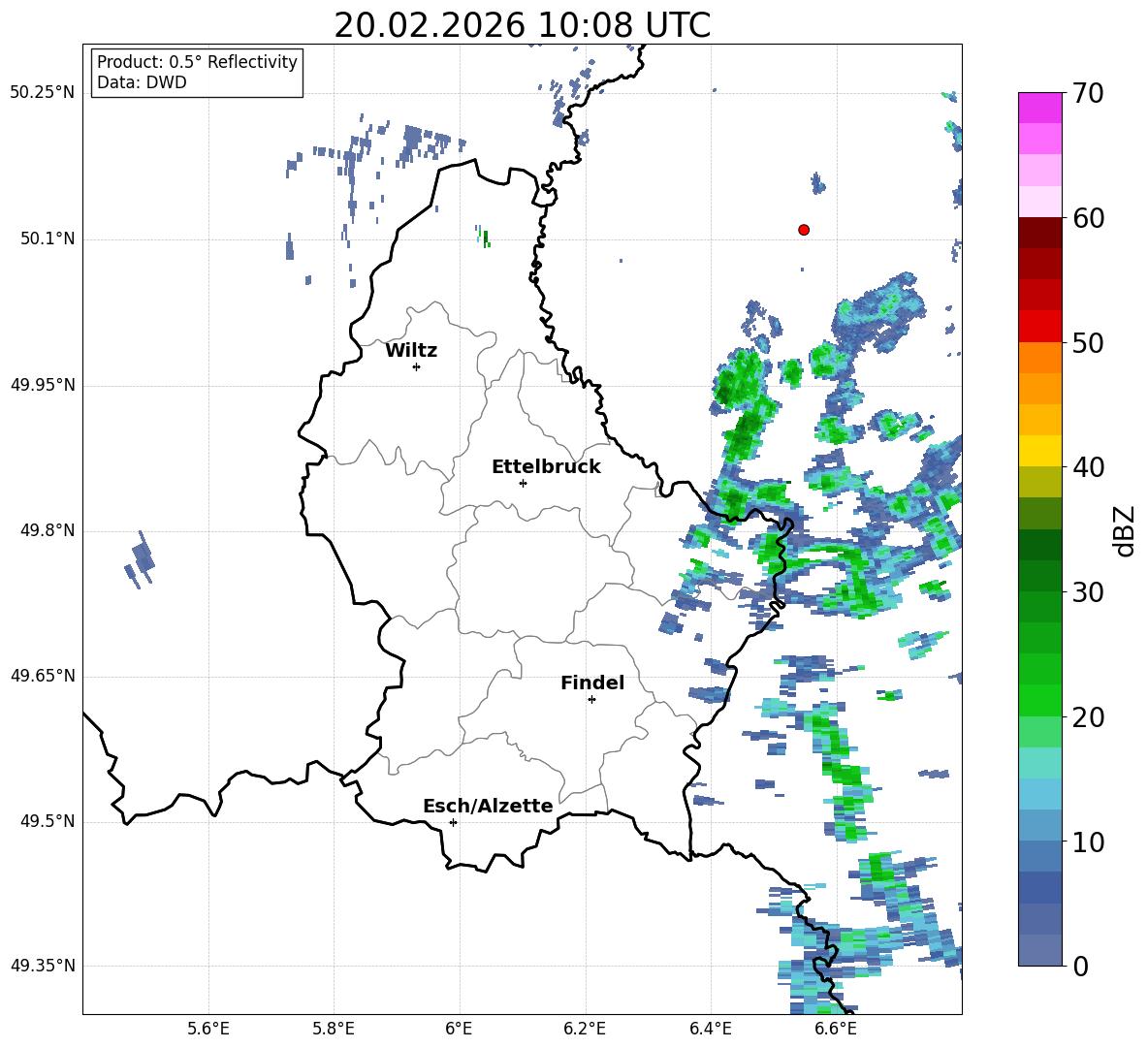Click the Findel city label
Viewport: 1148px width, 1048px height.
point(592,683)
